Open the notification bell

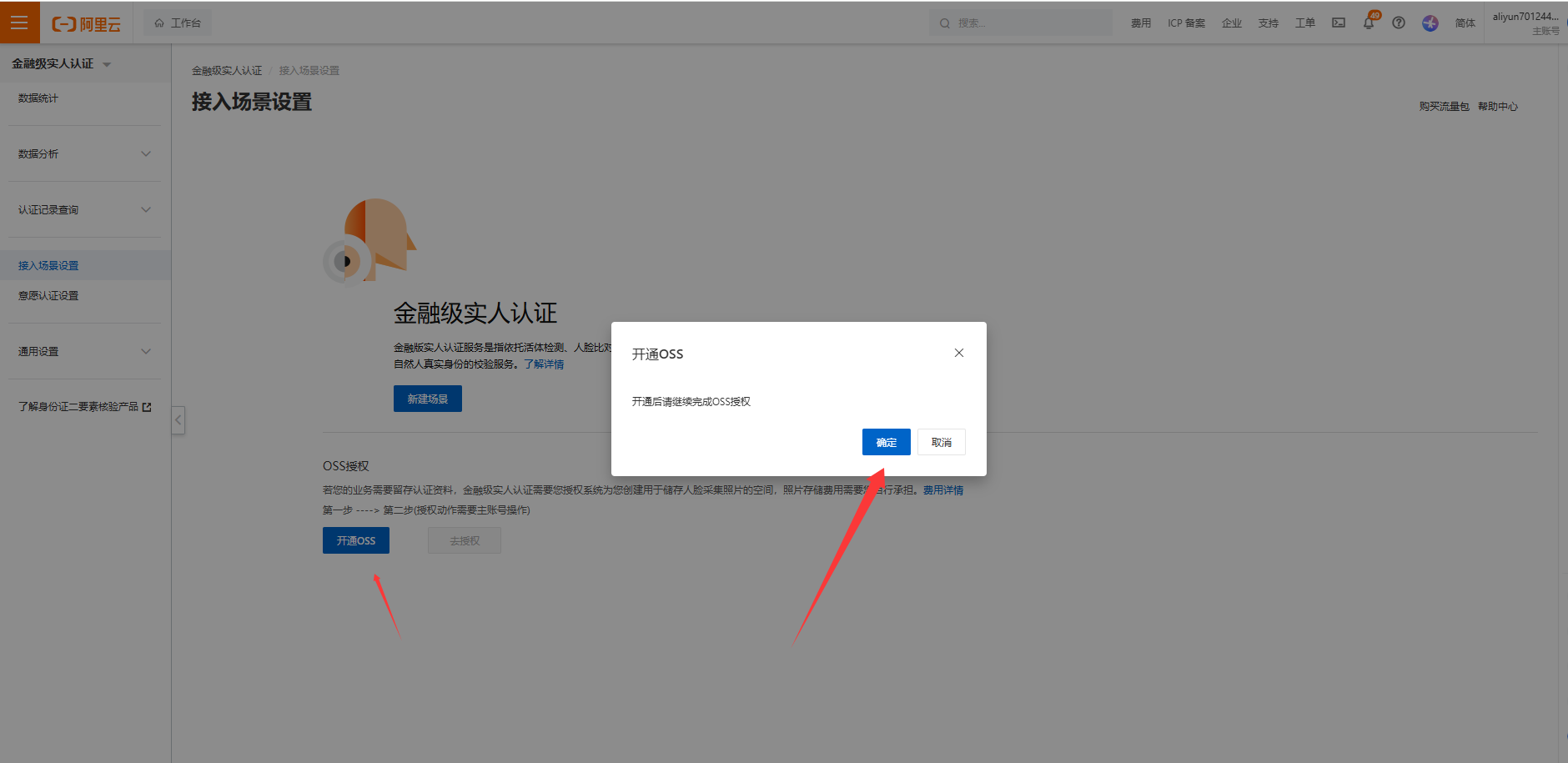(1368, 23)
